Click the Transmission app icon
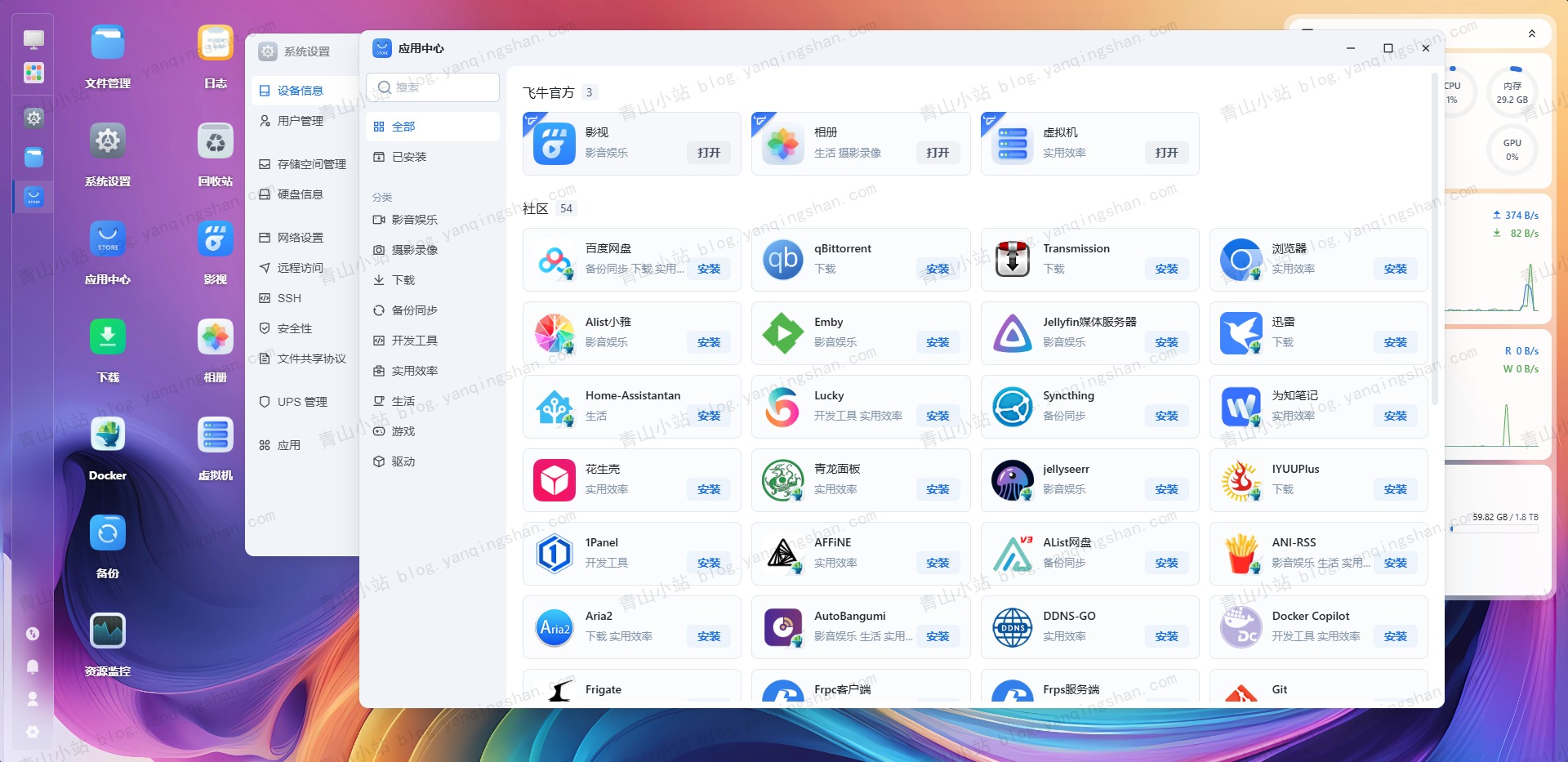The width and height of the screenshot is (1568, 762). (1013, 260)
